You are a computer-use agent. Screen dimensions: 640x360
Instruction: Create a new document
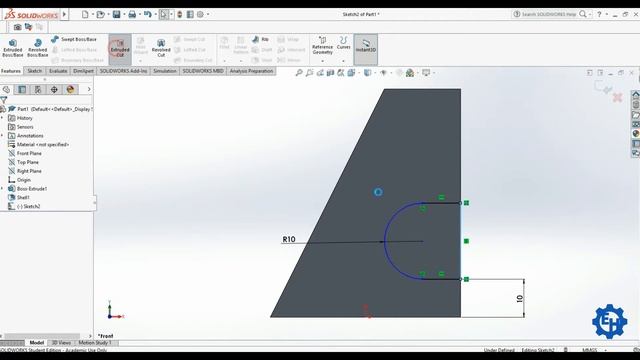pyautogui.click(x=85, y=14)
